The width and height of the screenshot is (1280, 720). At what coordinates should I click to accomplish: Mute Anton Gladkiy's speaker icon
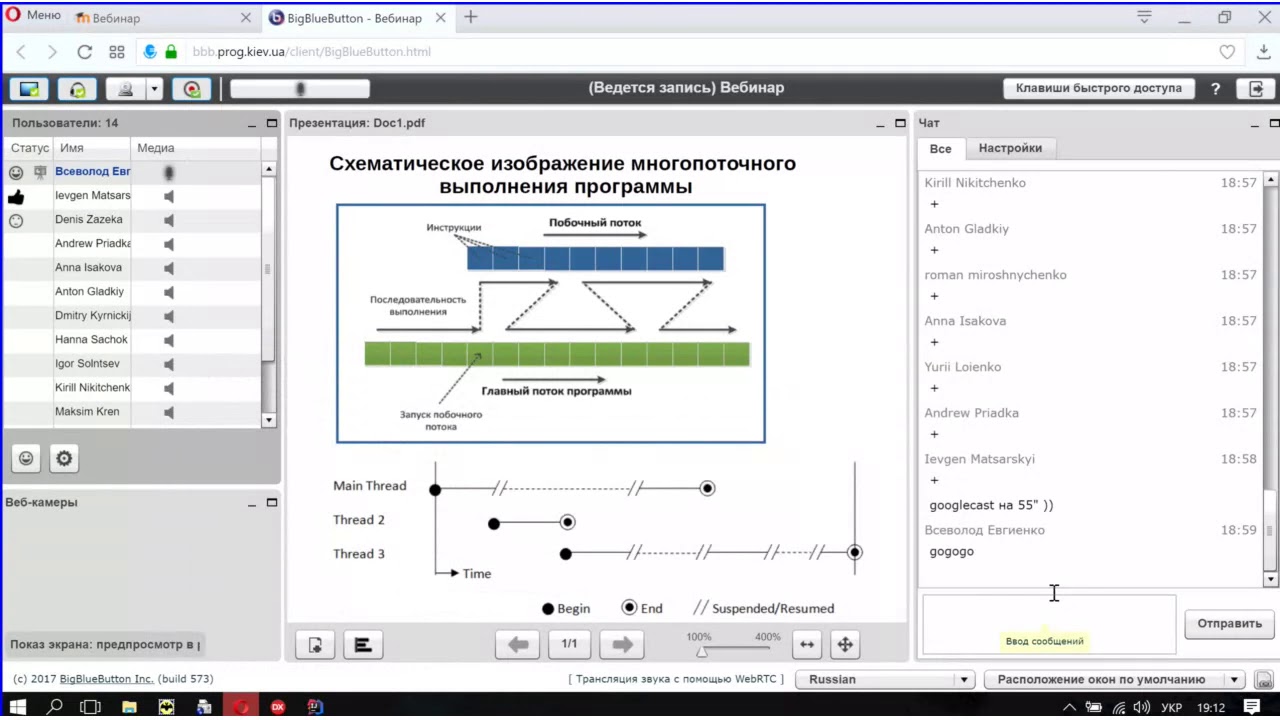pos(169,292)
